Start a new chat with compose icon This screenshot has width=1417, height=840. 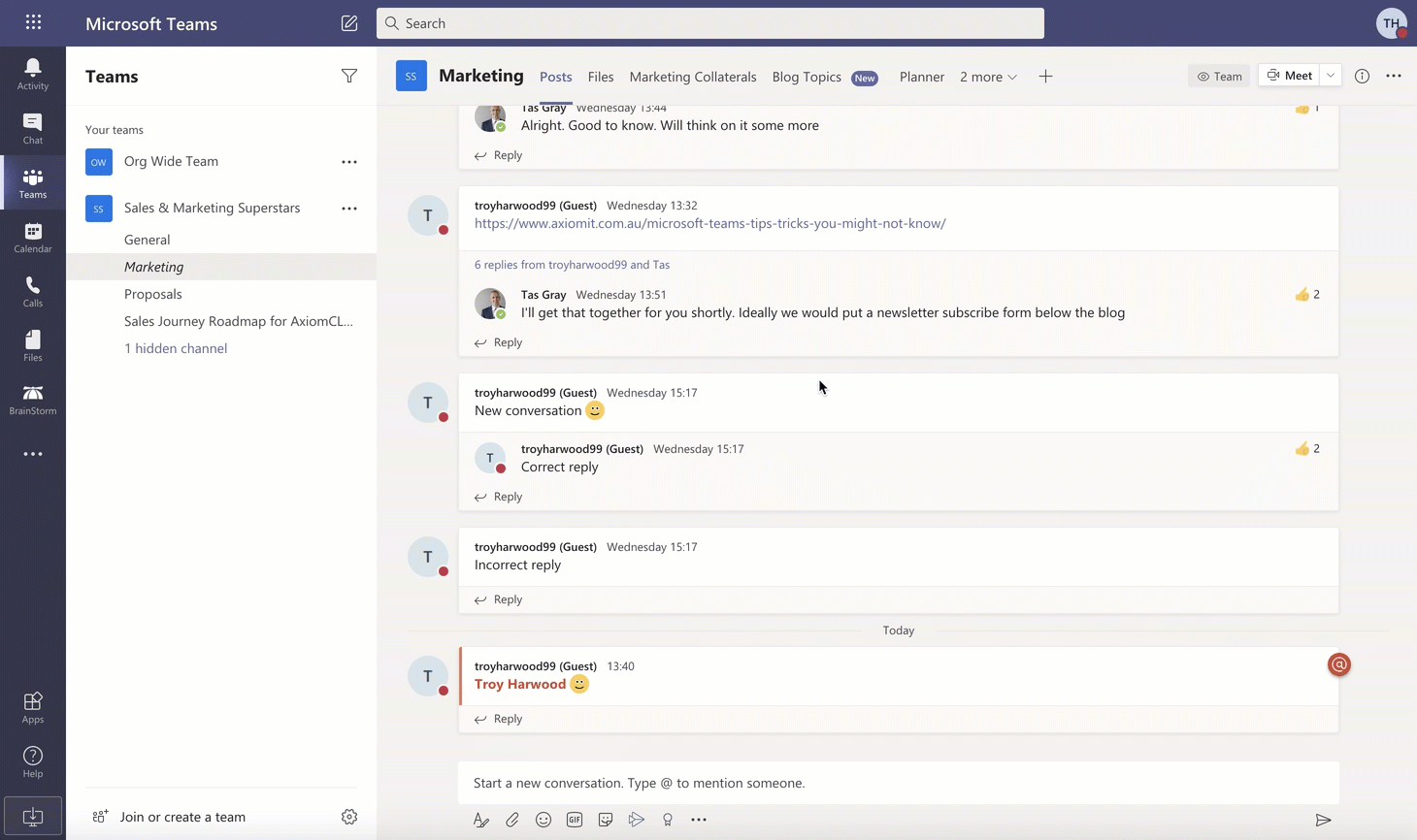click(349, 22)
